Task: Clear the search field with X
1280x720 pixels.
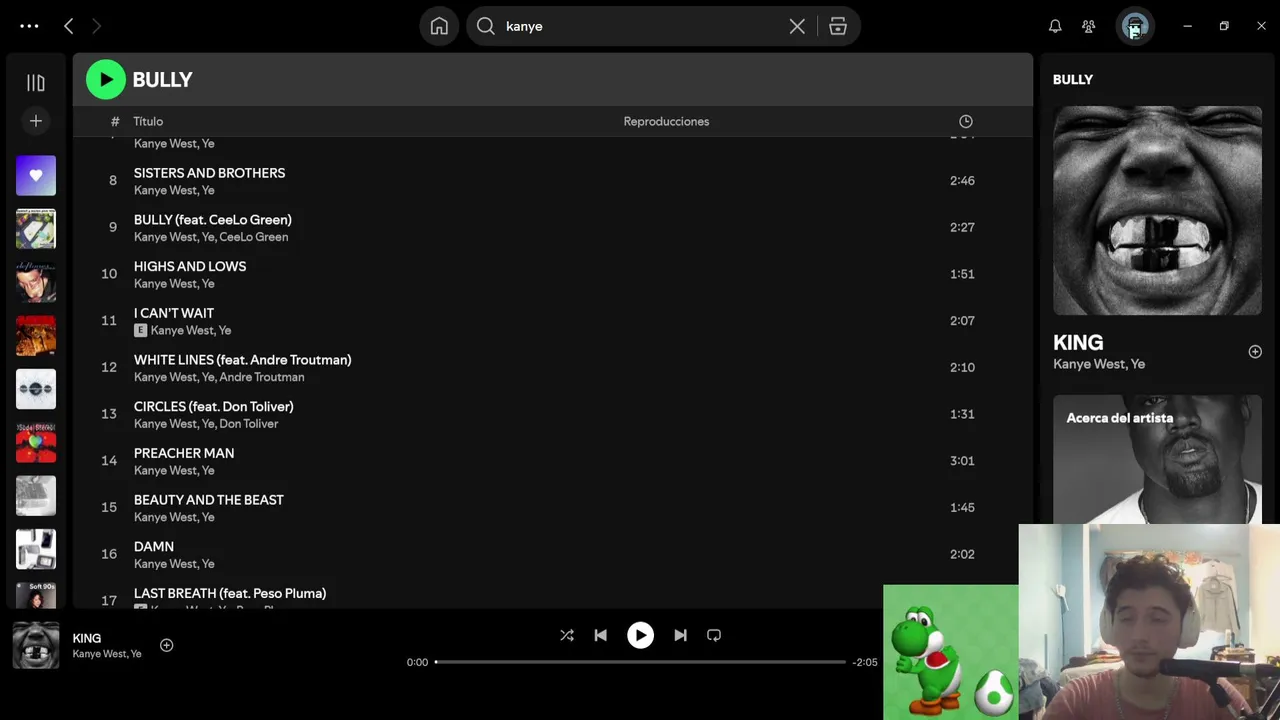Action: click(x=797, y=26)
